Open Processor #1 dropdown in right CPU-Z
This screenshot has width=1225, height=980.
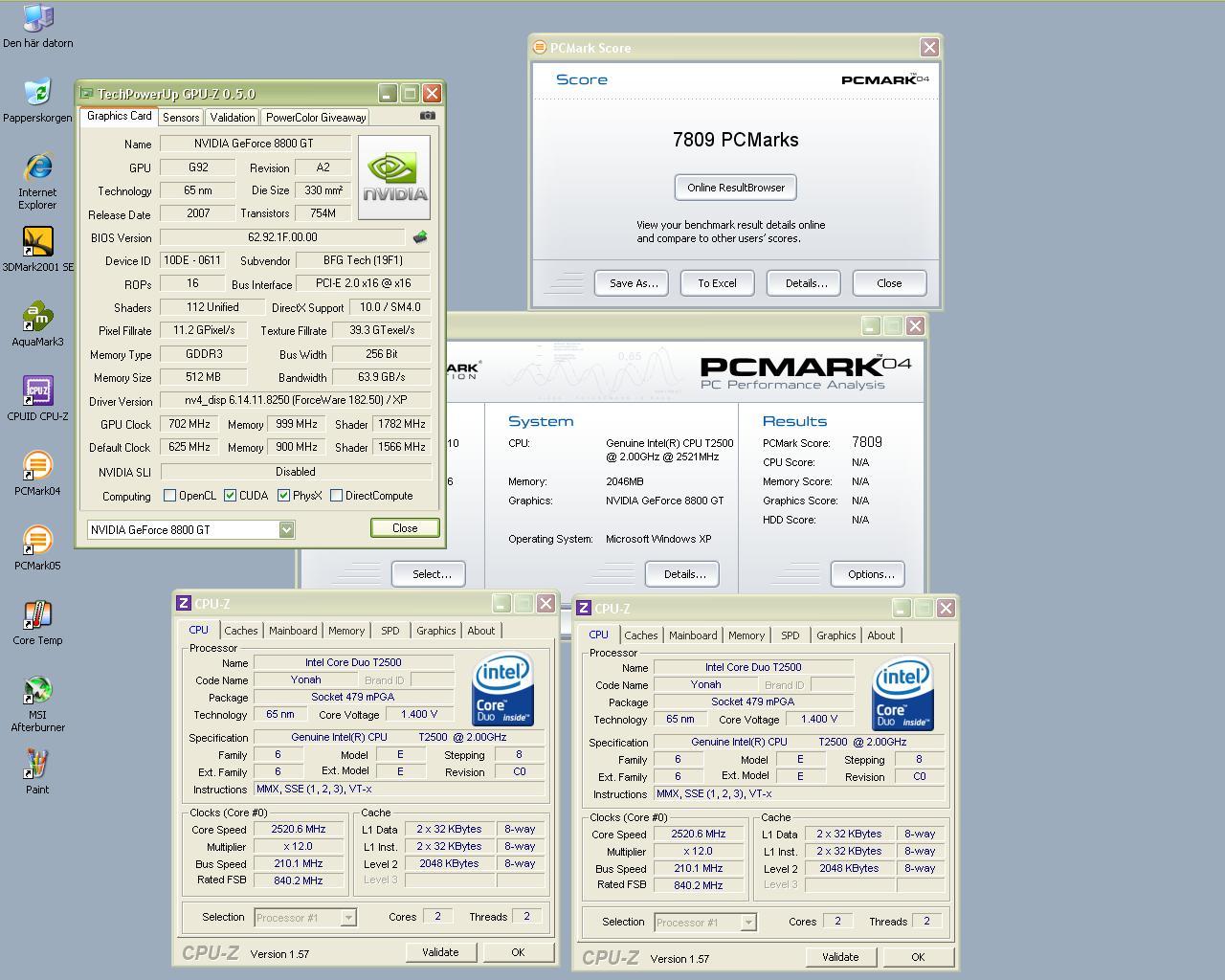748,923
